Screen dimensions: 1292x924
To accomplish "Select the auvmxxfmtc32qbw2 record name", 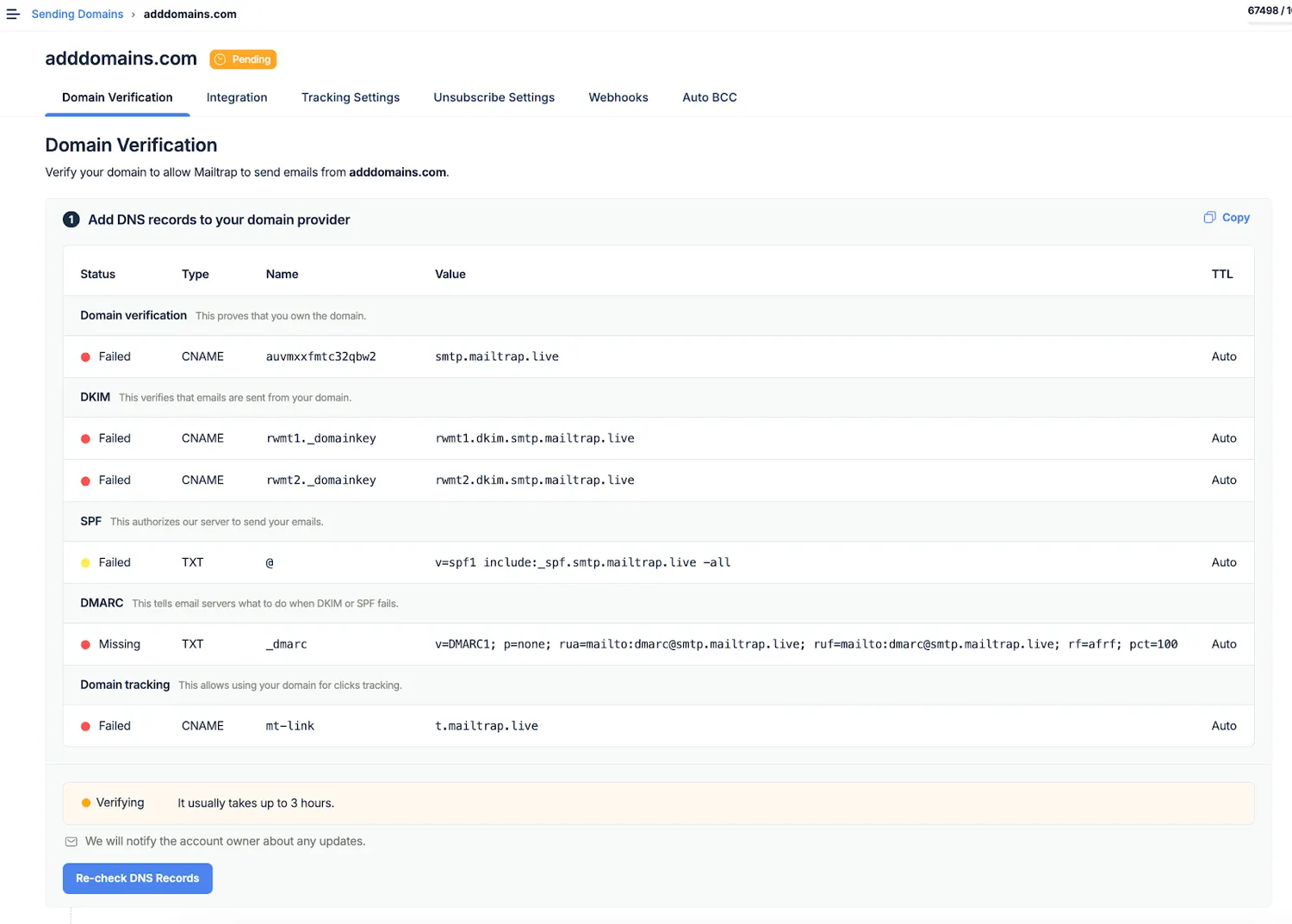I will click(321, 357).
